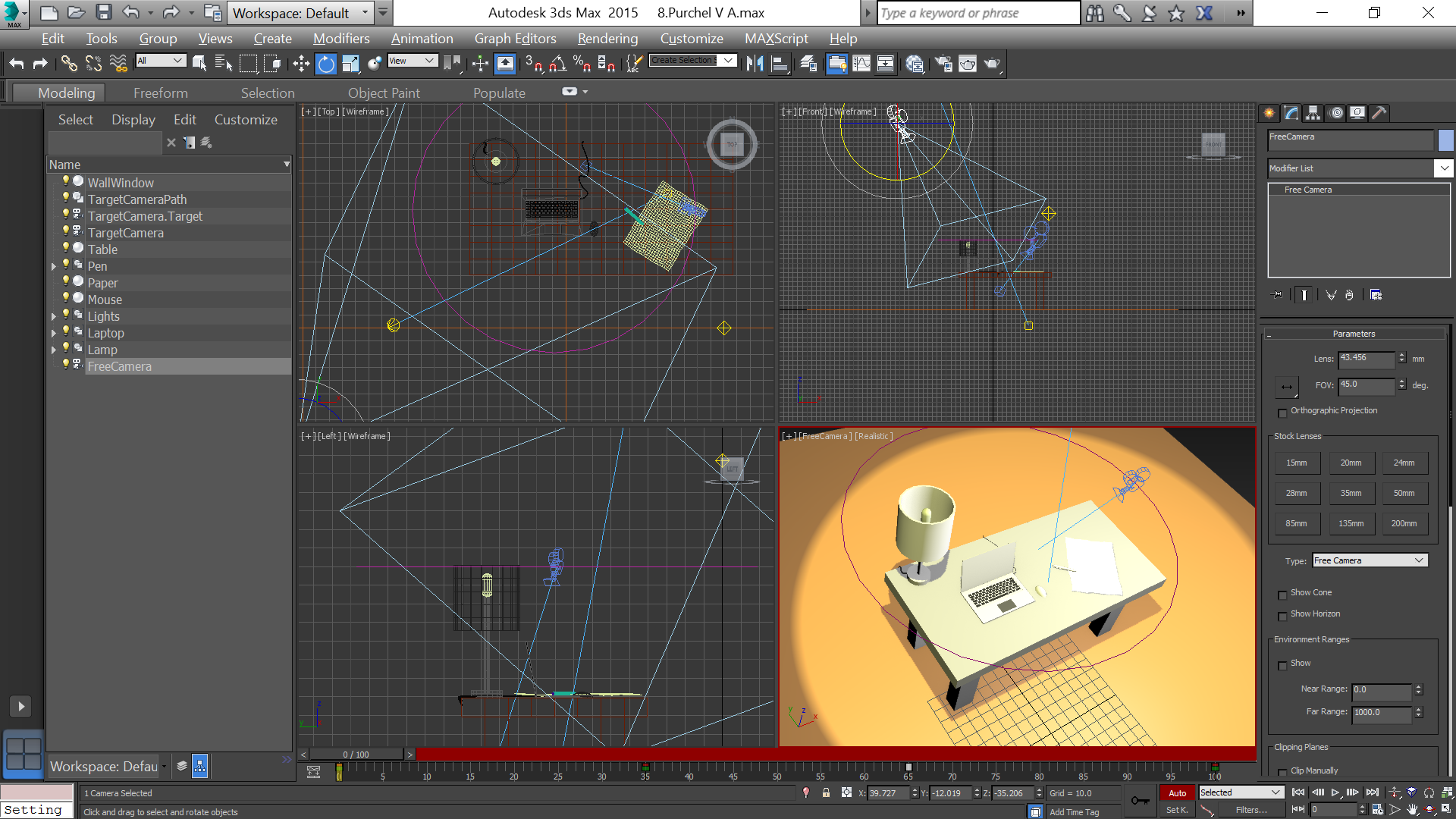
Task: Toggle visibility bulb for WallWindow
Action: point(66,181)
